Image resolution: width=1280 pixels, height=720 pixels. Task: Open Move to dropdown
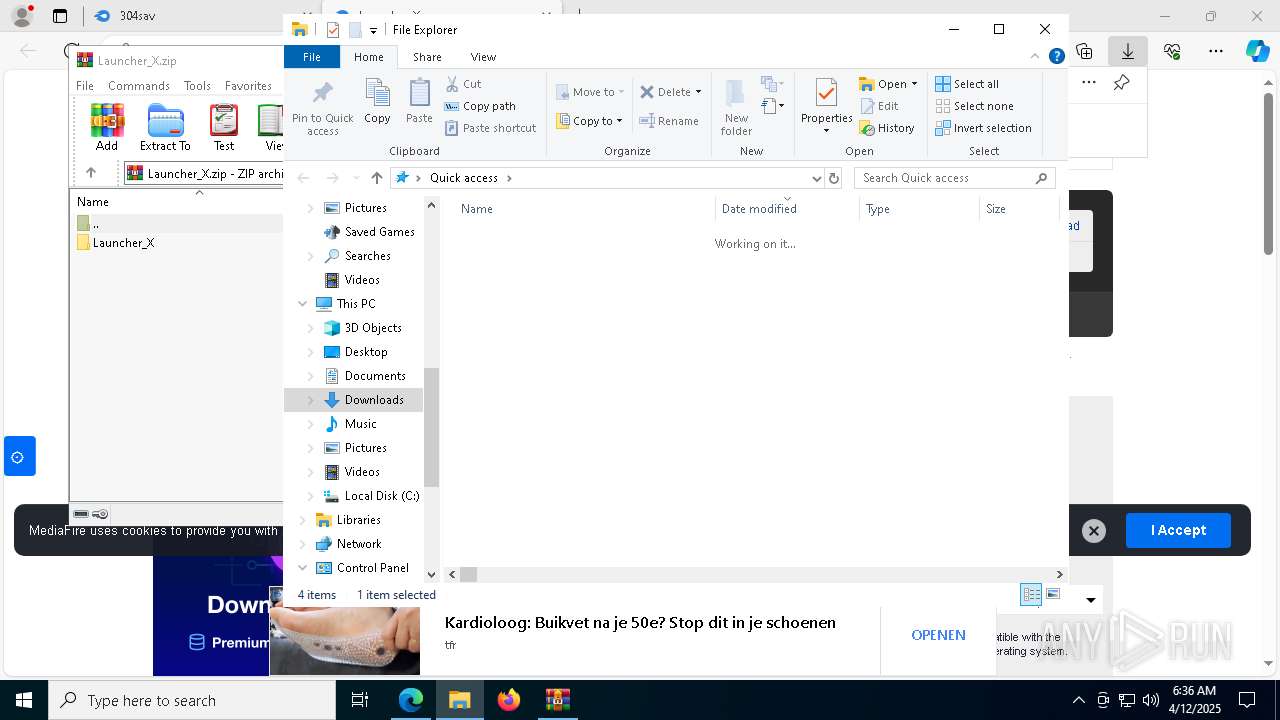589,92
